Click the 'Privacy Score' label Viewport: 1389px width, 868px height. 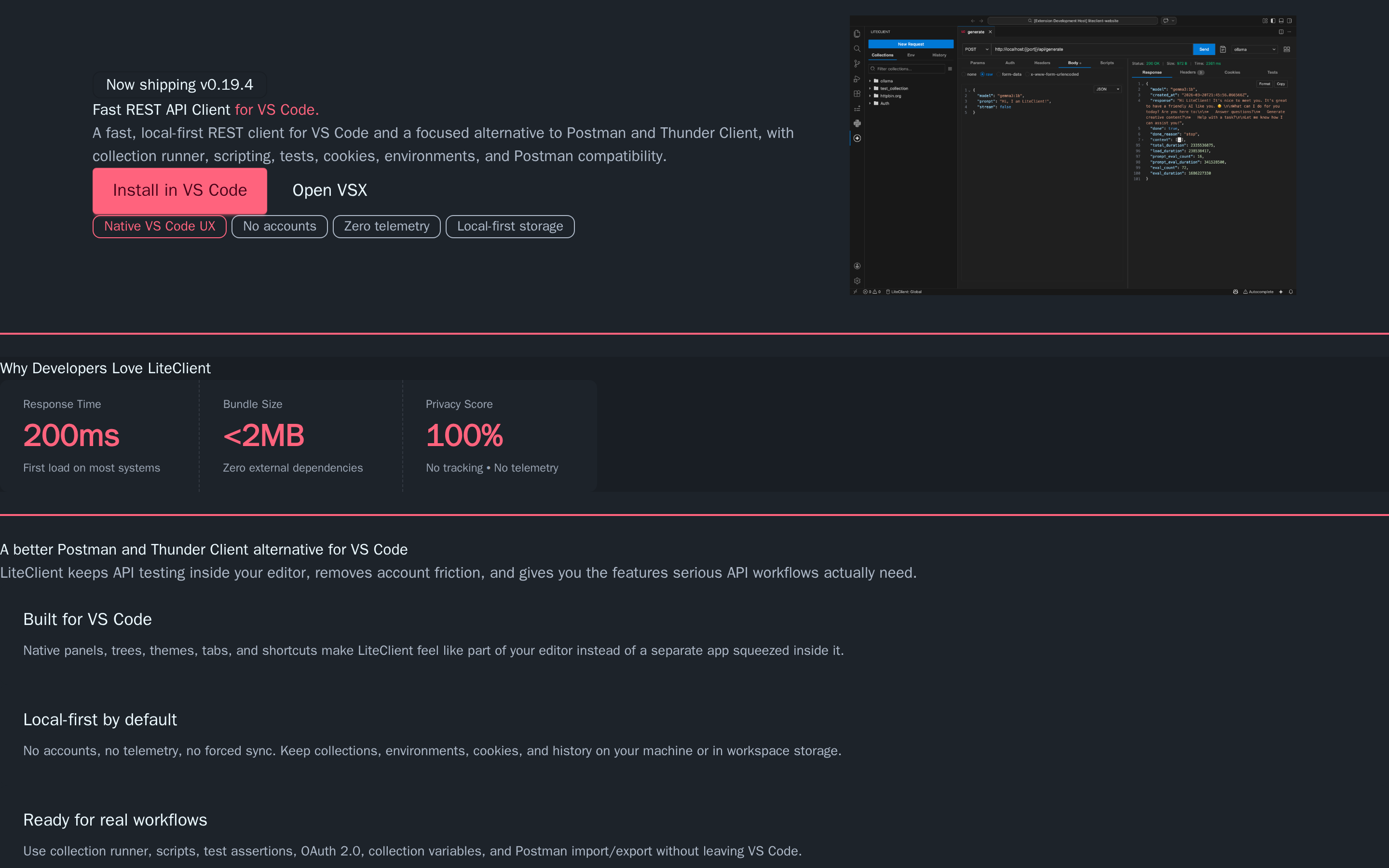(459, 404)
